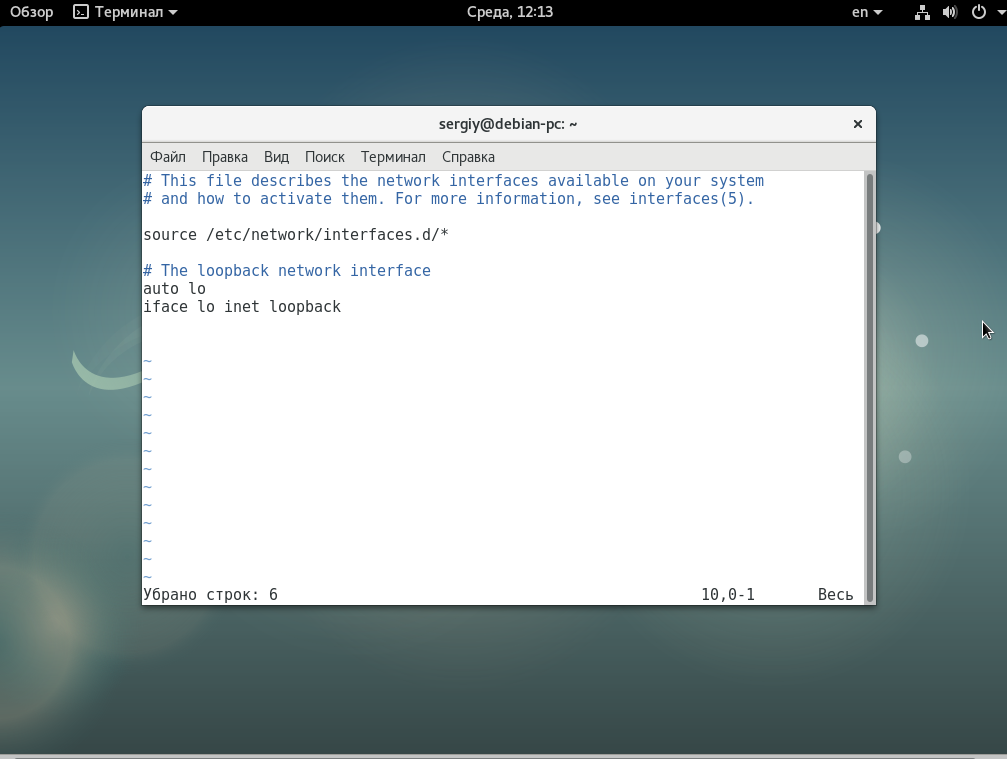Close the sergiy@debian-pc terminal window
This screenshot has width=1007, height=759.
(x=857, y=124)
